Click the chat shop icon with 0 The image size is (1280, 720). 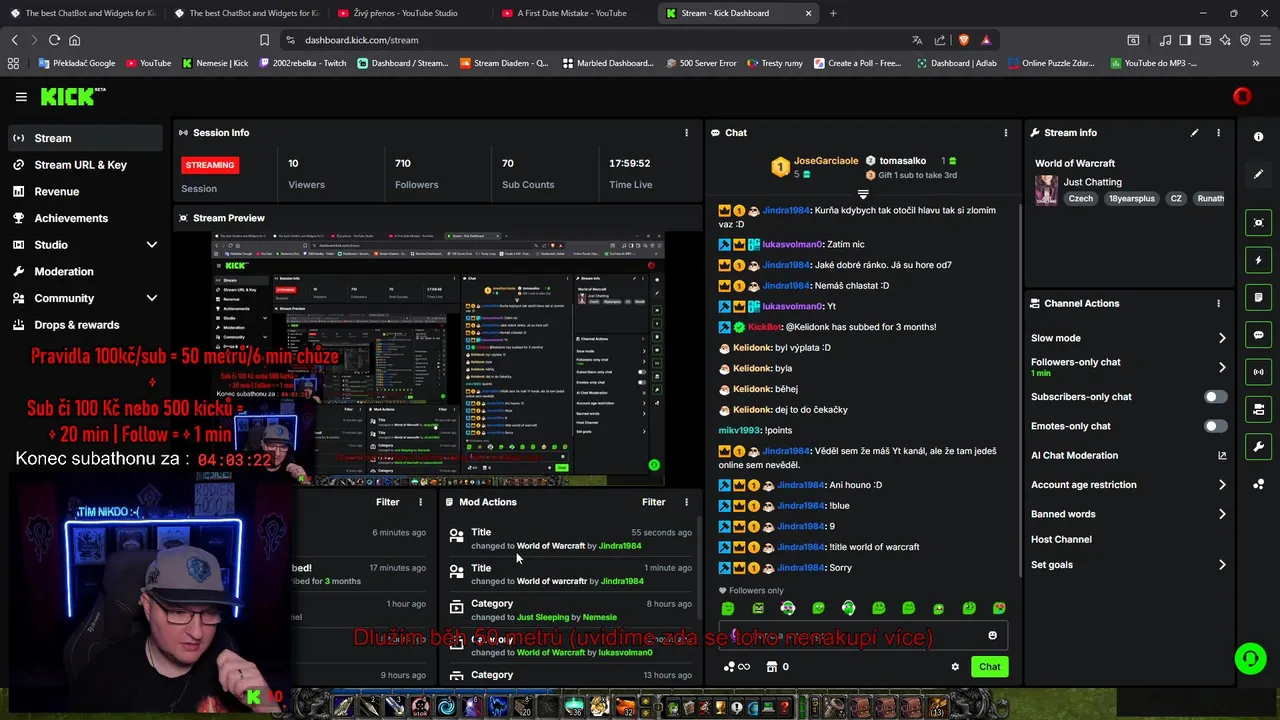[777, 667]
